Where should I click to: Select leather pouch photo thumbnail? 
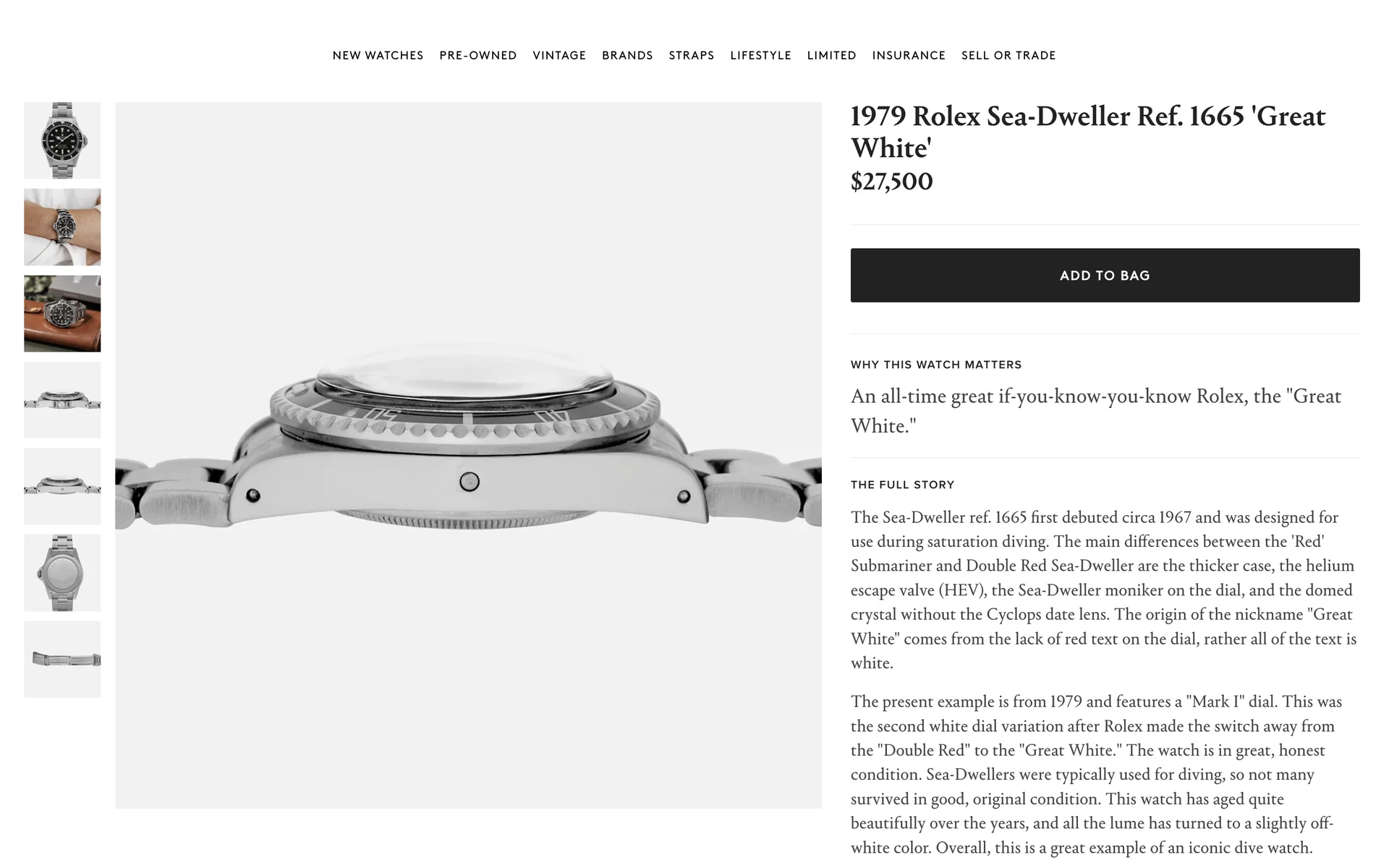coord(62,314)
